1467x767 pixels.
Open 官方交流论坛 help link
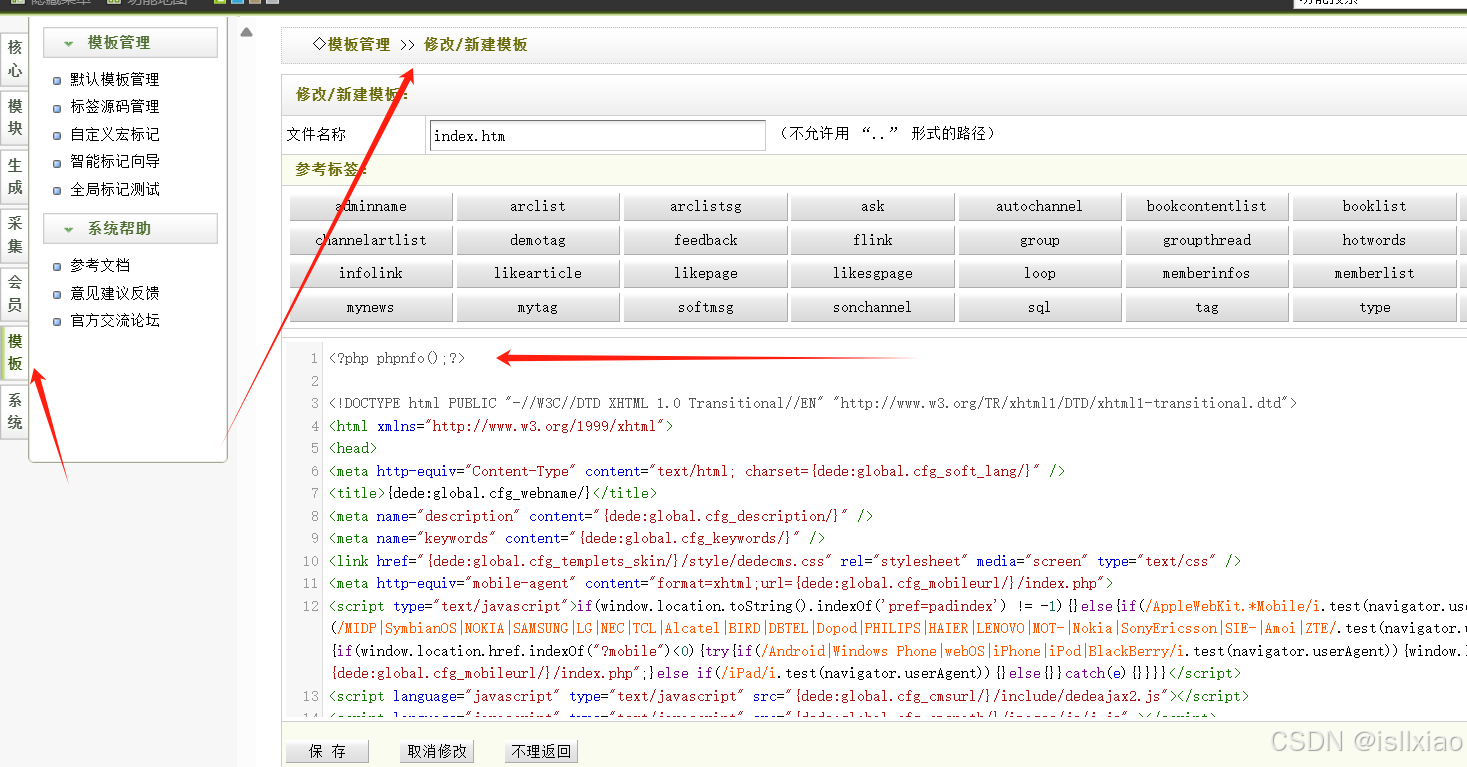tap(114, 320)
